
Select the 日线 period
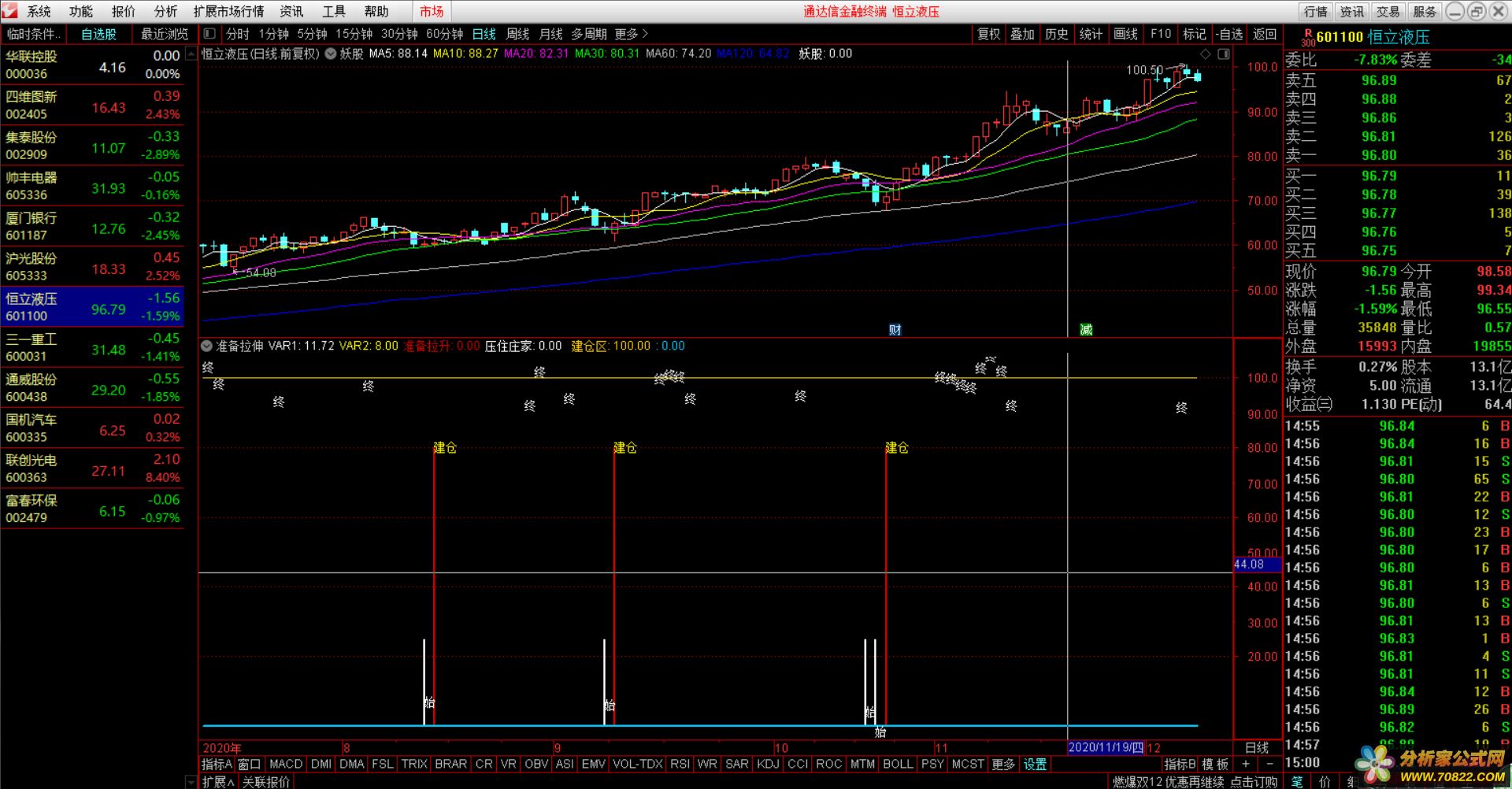pyautogui.click(x=484, y=34)
